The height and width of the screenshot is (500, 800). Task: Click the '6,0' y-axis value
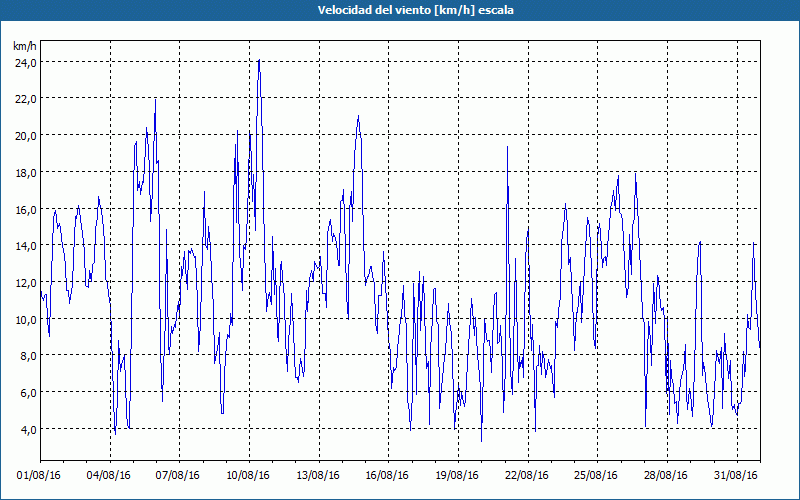coord(29,393)
